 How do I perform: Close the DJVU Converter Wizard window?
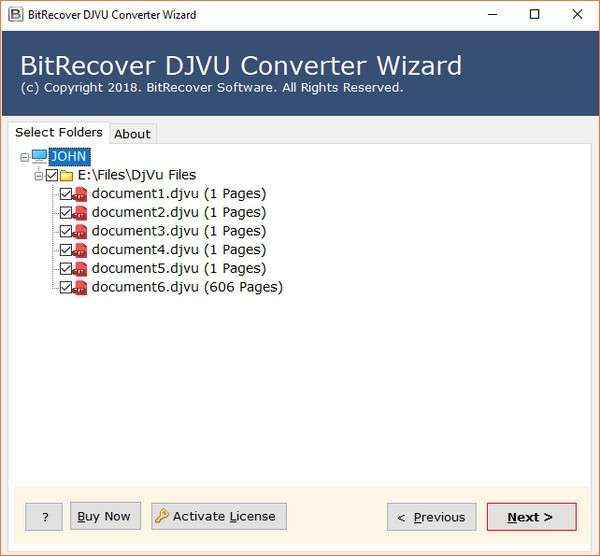(577, 15)
